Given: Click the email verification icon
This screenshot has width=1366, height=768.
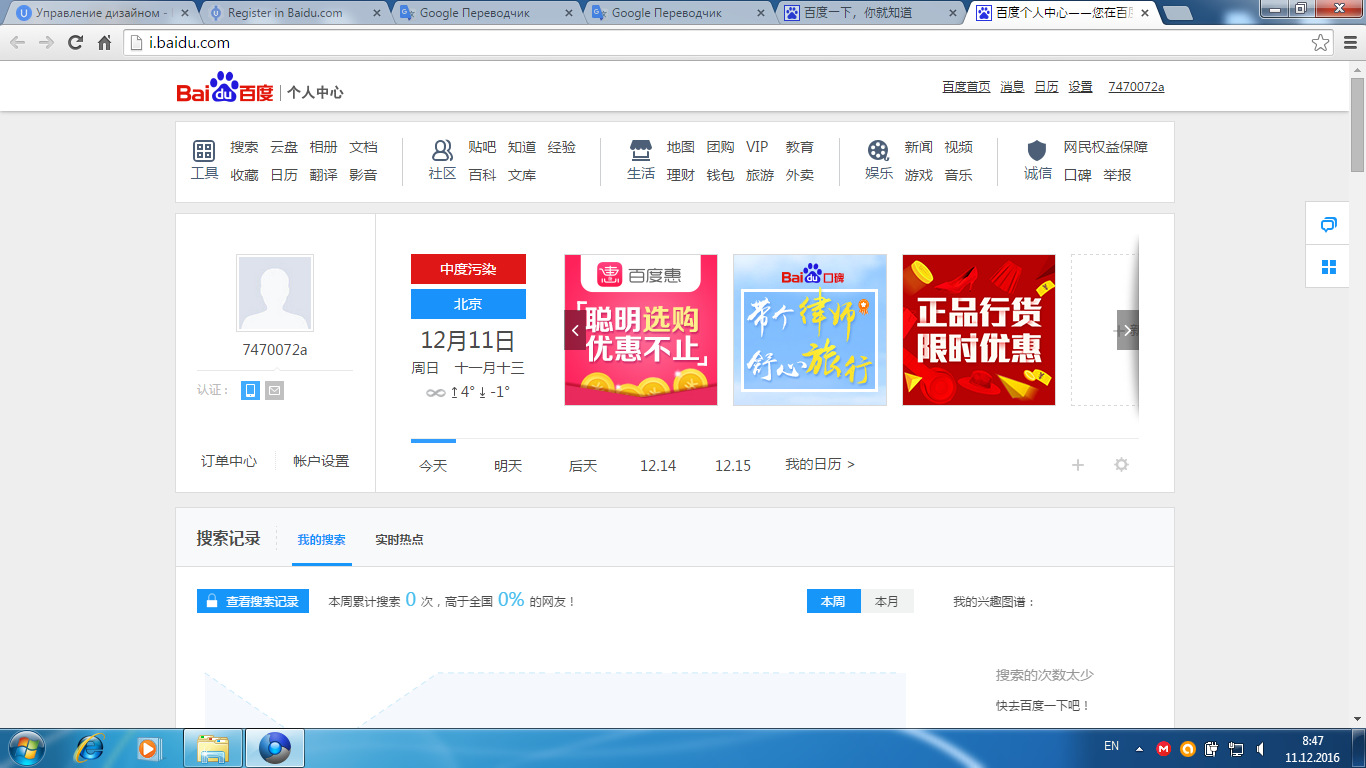Looking at the screenshot, I should [274, 390].
